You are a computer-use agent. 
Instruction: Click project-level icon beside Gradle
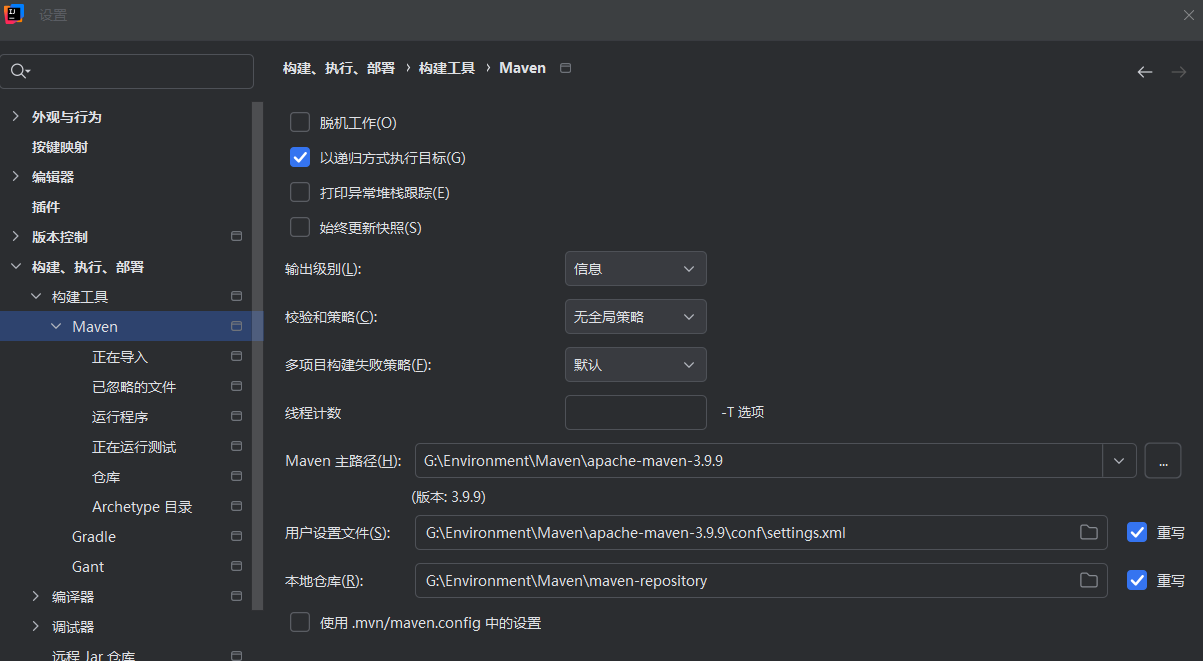[237, 537]
